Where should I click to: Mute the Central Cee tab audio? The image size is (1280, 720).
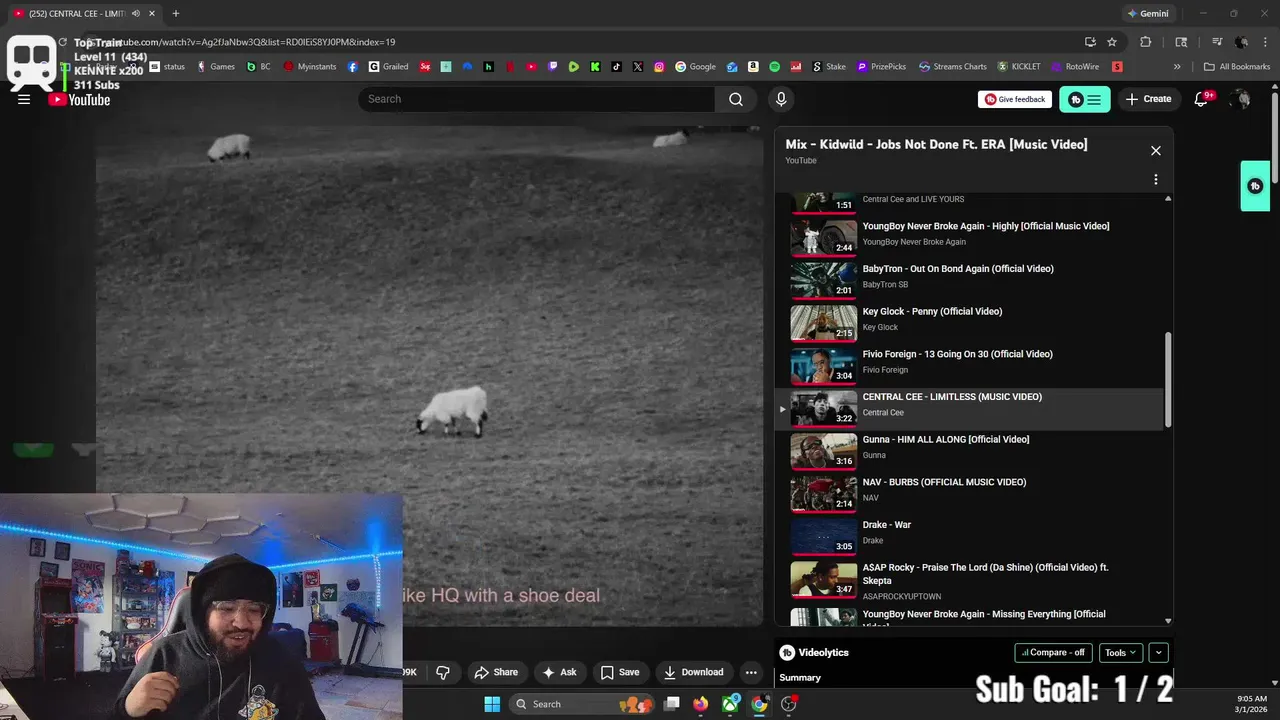pos(136,13)
